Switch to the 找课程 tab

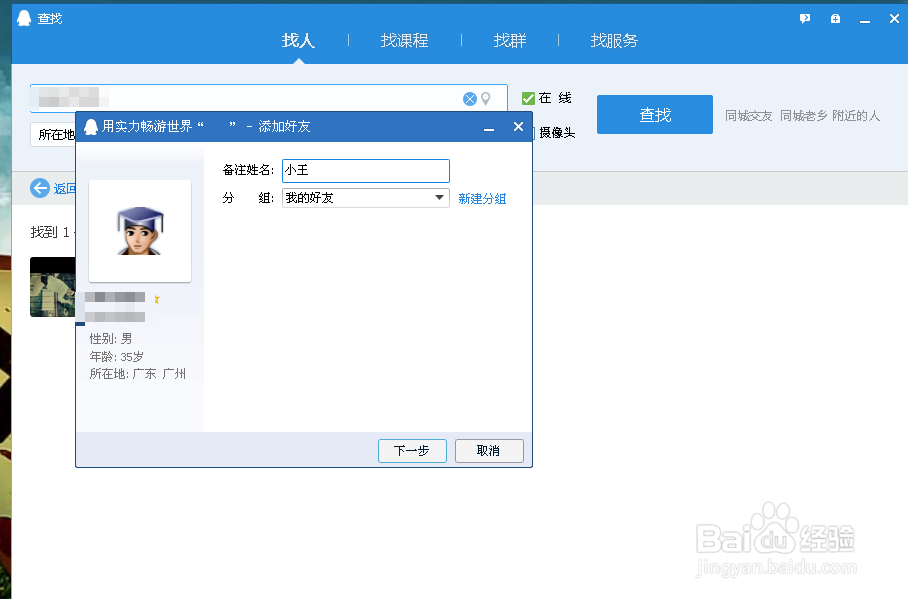[404, 40]
